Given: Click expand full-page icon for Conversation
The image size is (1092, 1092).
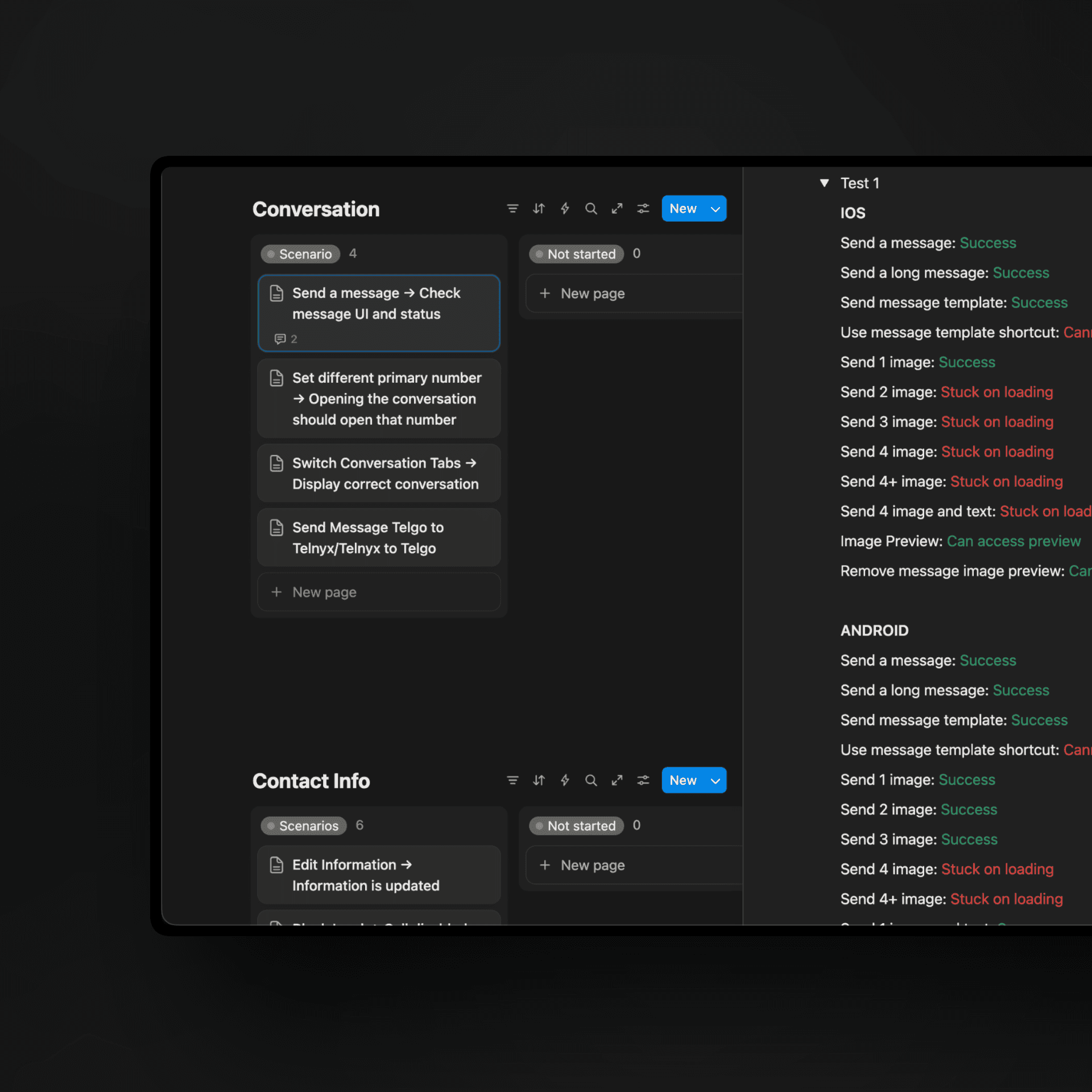Looking at the screenshot, I should click(617, 209).
